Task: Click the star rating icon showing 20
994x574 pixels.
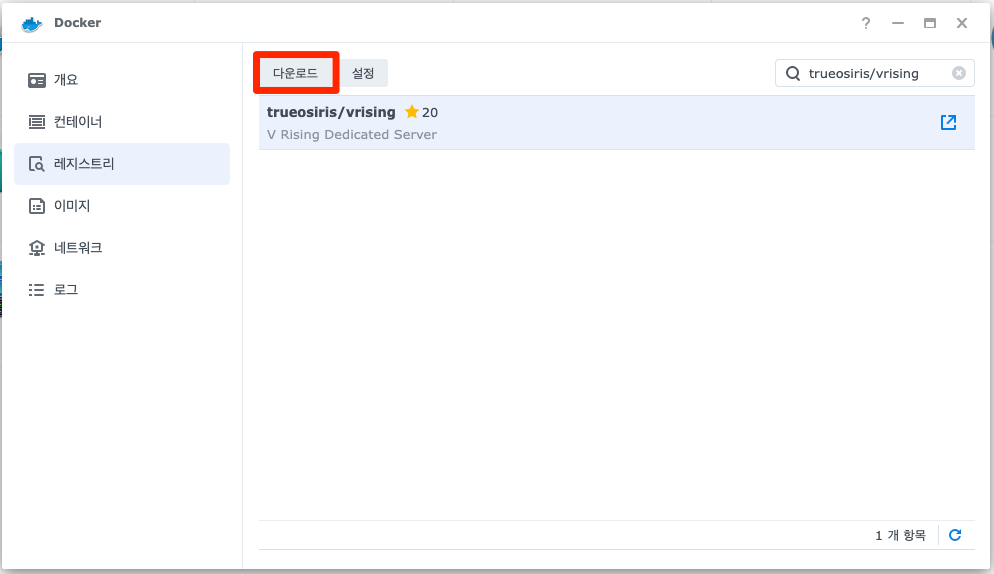Action: 411,112
